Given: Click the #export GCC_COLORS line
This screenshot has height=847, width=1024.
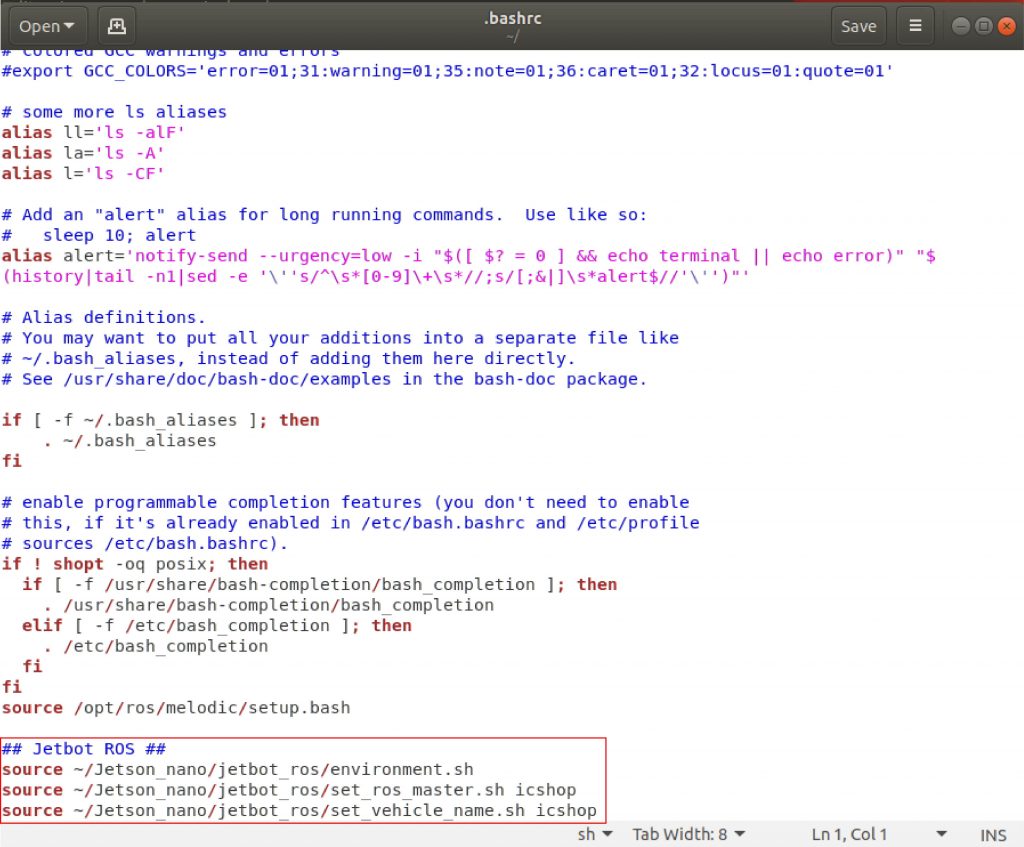Looking at the screenshot, I should pyautogui.click(x=447, y=71).
